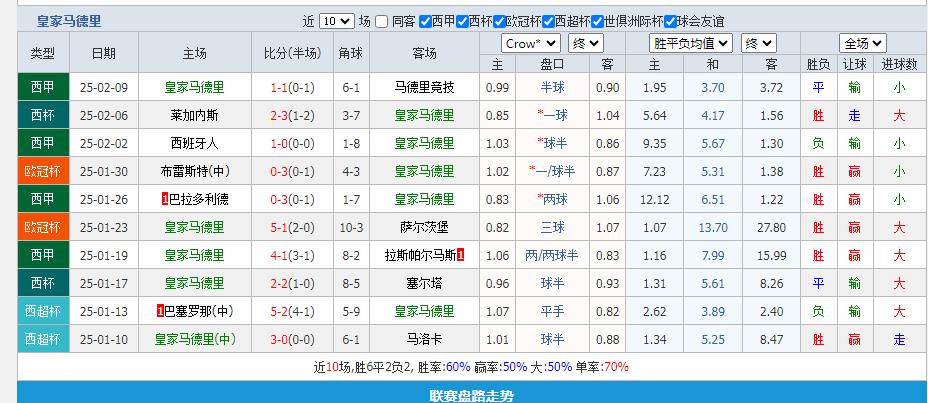928x403 pixels.
Task: Click the 3-0(0-0) score against 马洛卡
Action: click(292, 340)
